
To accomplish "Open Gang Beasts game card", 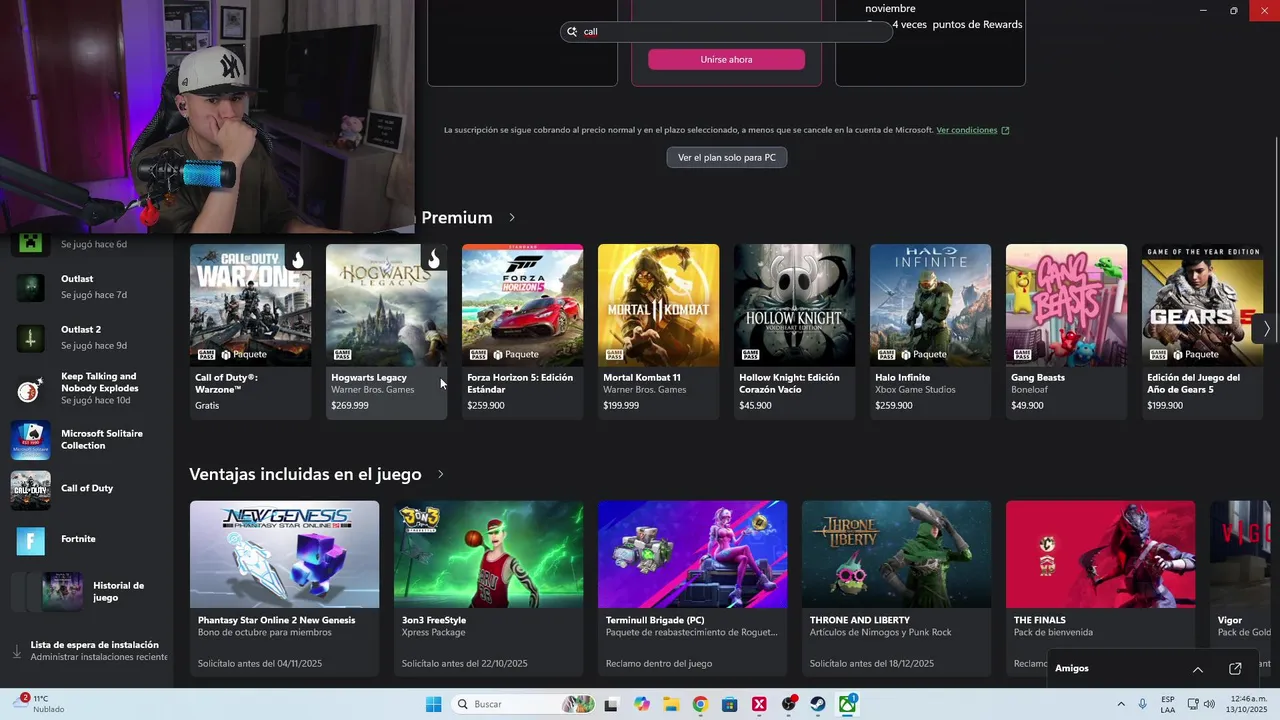I will pos(1067,331).
